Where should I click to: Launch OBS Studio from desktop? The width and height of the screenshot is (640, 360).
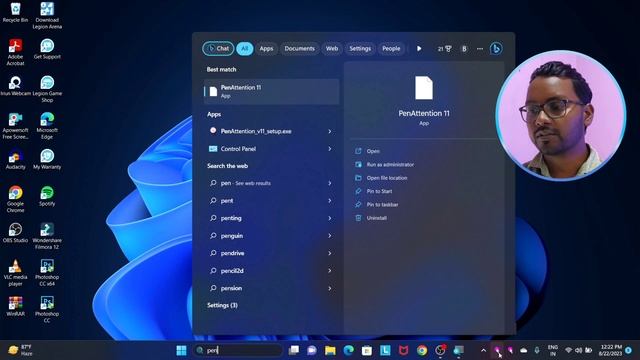tap(15, 233)
